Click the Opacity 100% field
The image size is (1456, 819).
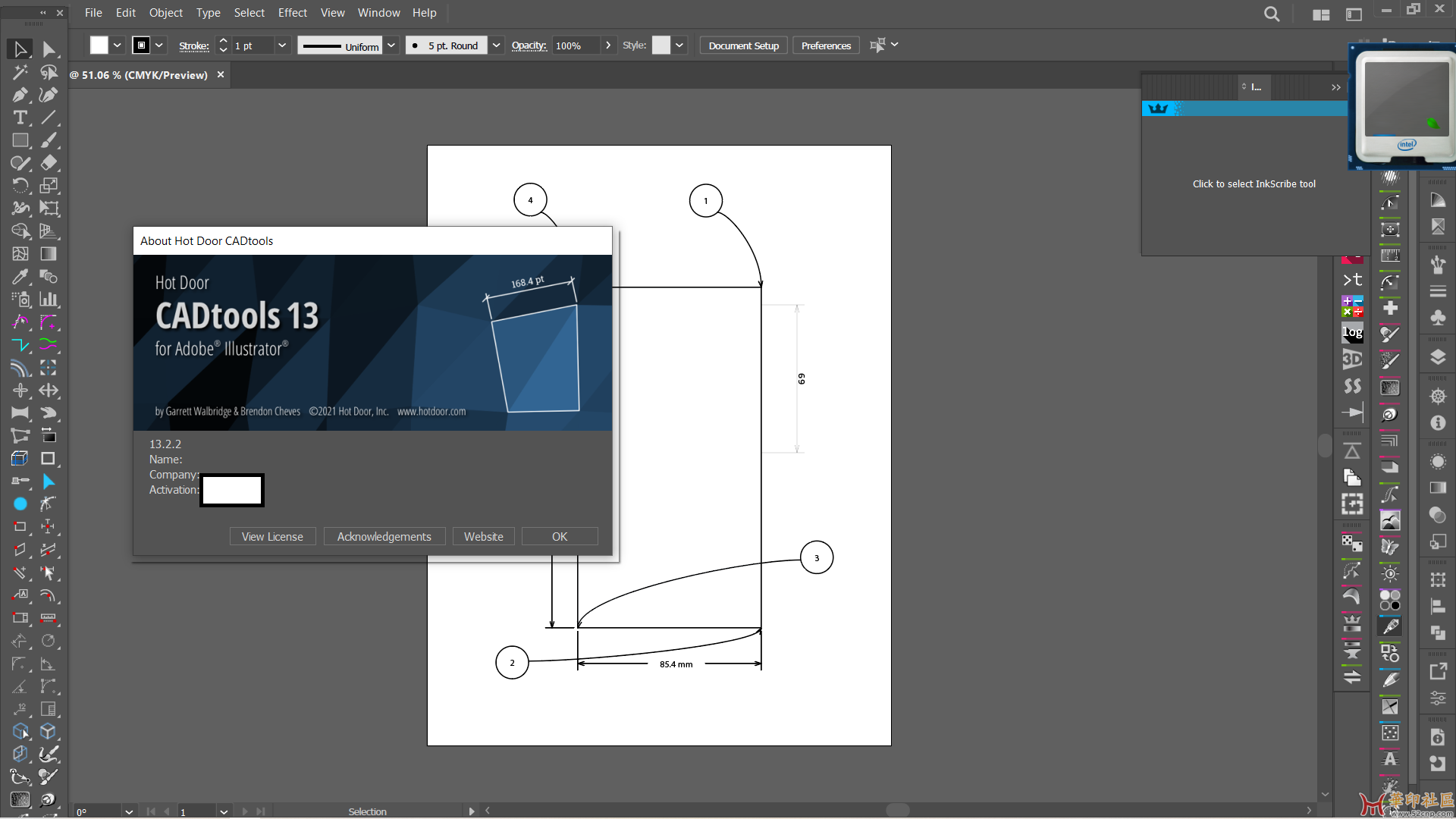(576, 45)
